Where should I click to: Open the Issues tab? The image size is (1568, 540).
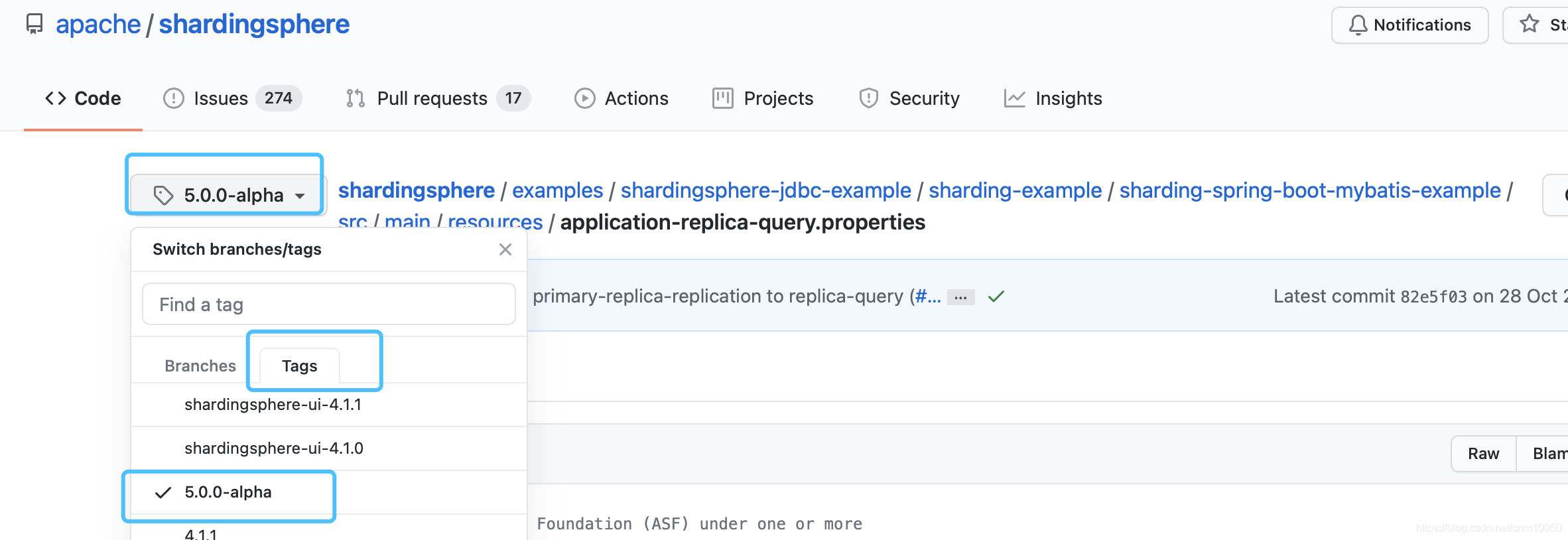click(x=232, y=98)
